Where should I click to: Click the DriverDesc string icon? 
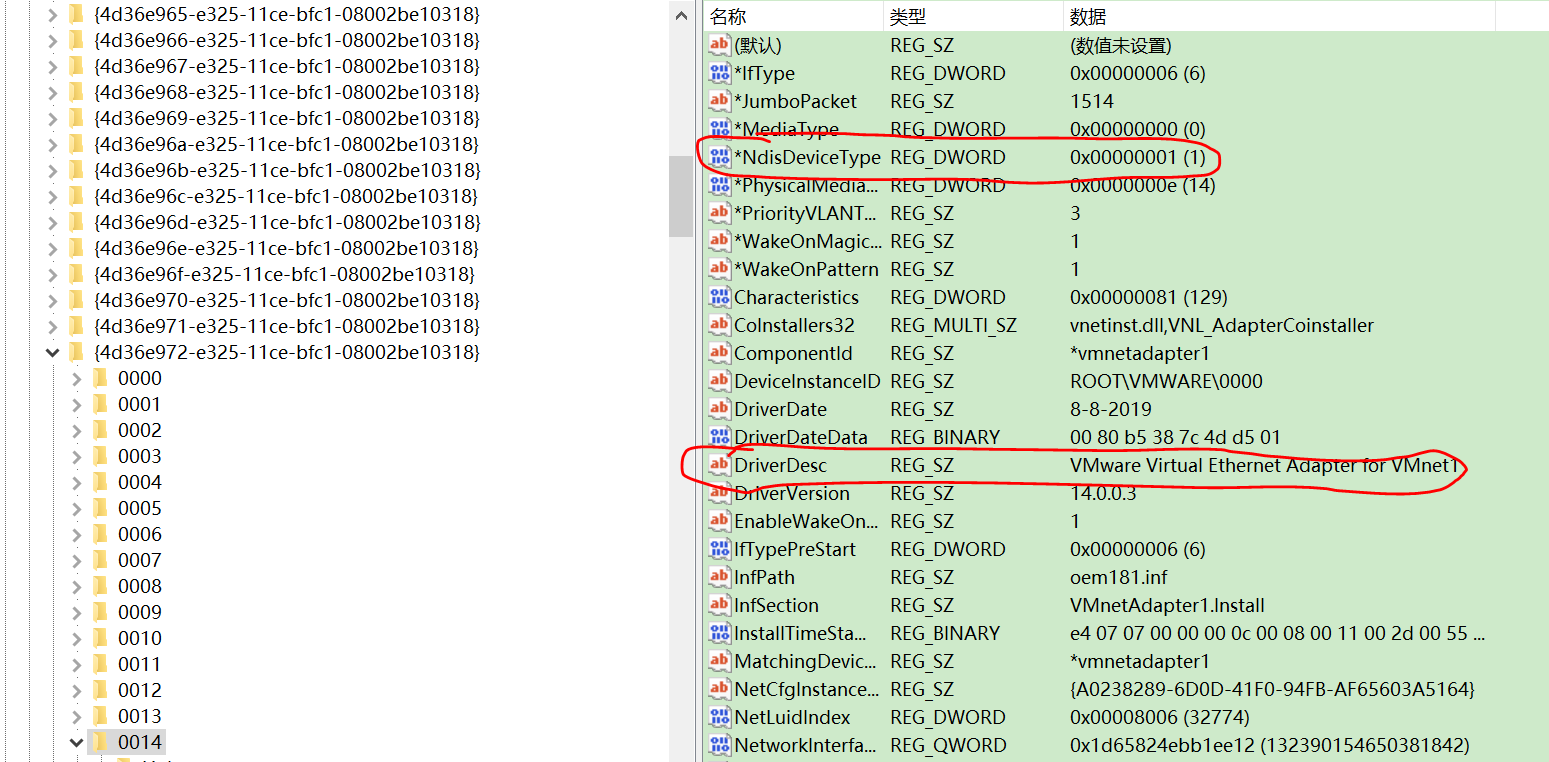[719, 465]
